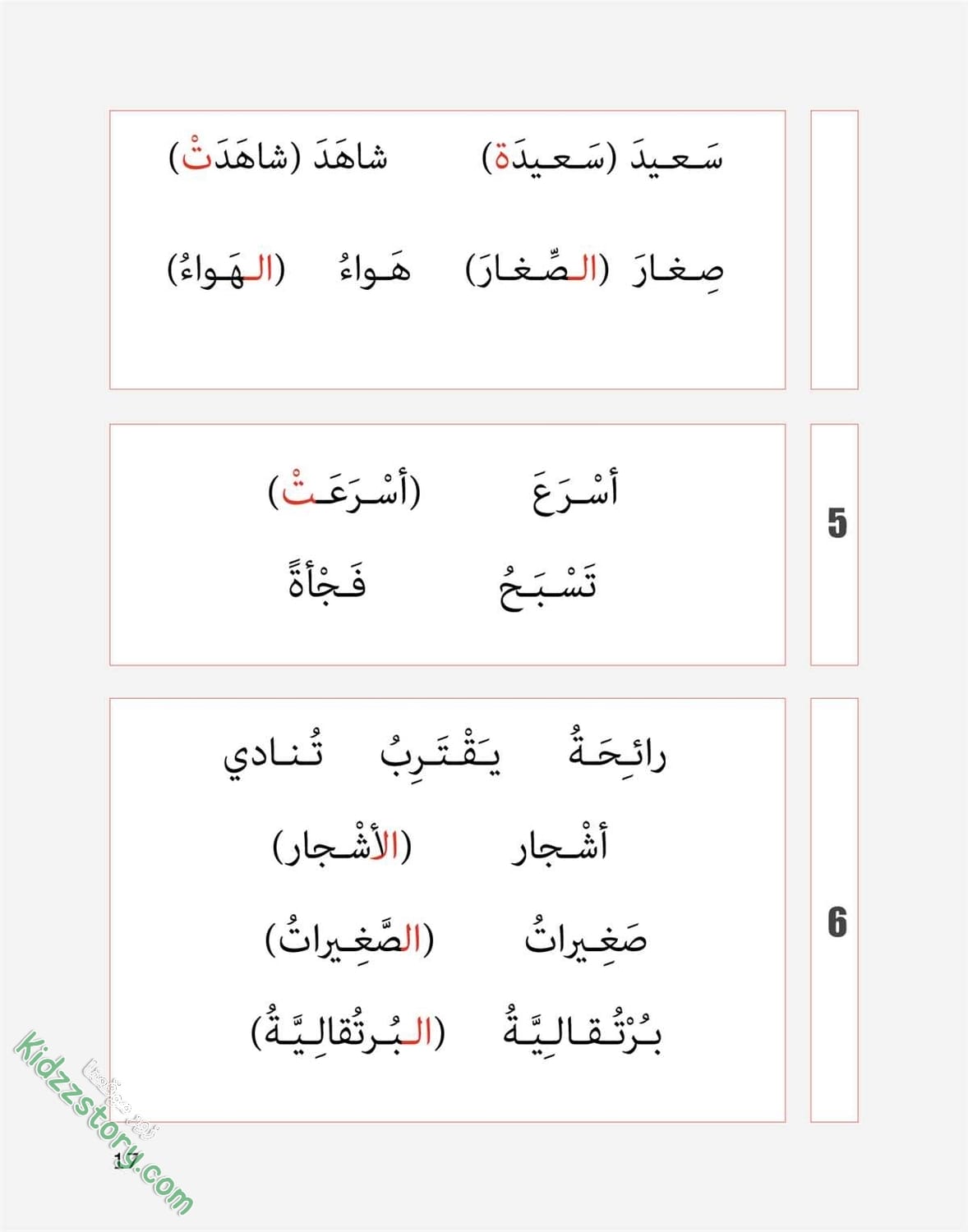Select the word شاهَدَ
Image resolution: width=968 pixels, height=1232 pixels.
click(350, 156)
